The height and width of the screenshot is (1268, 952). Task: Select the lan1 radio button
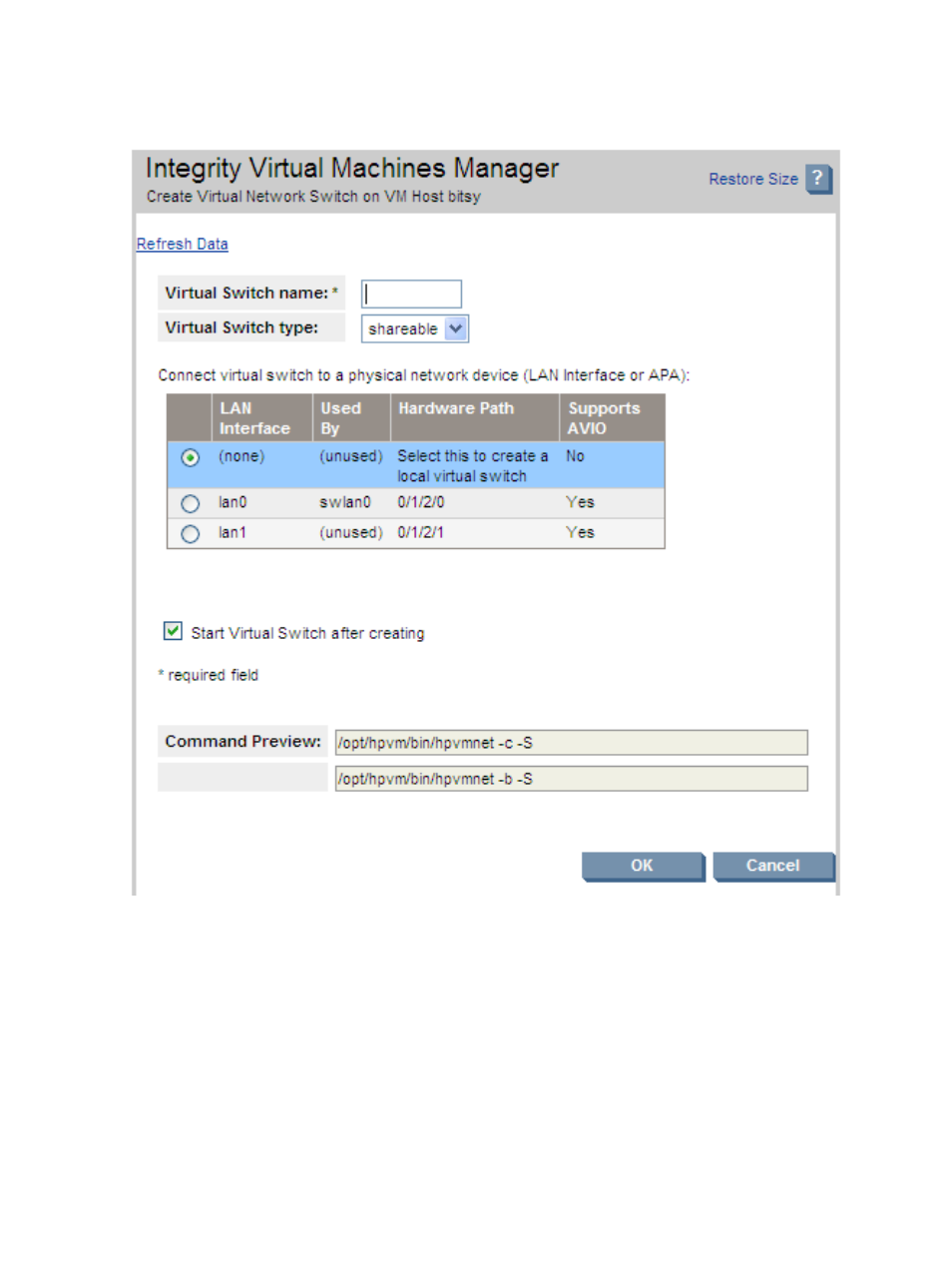coord(191,534)
